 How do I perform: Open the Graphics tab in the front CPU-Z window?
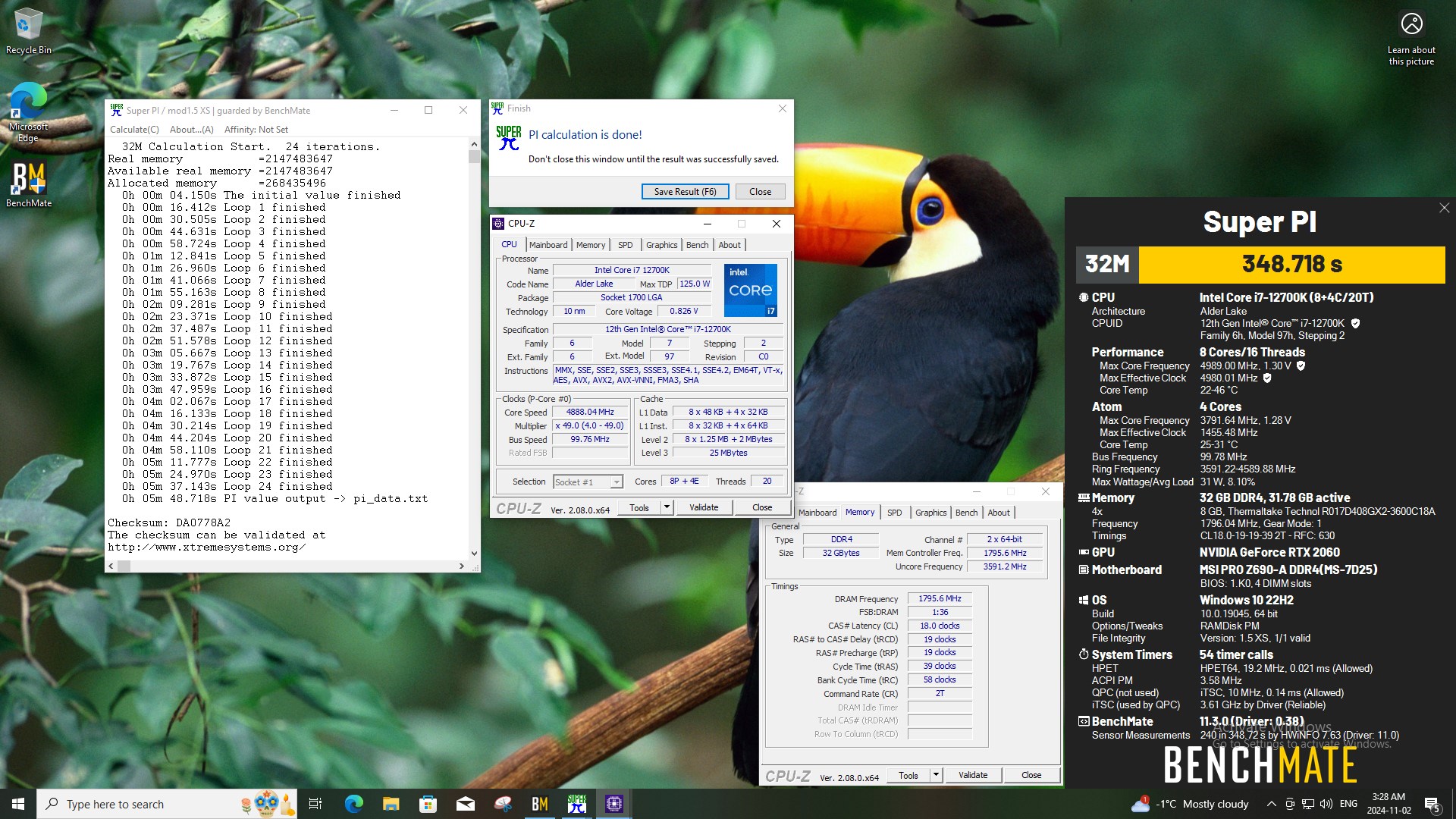[x=661, y=245]
